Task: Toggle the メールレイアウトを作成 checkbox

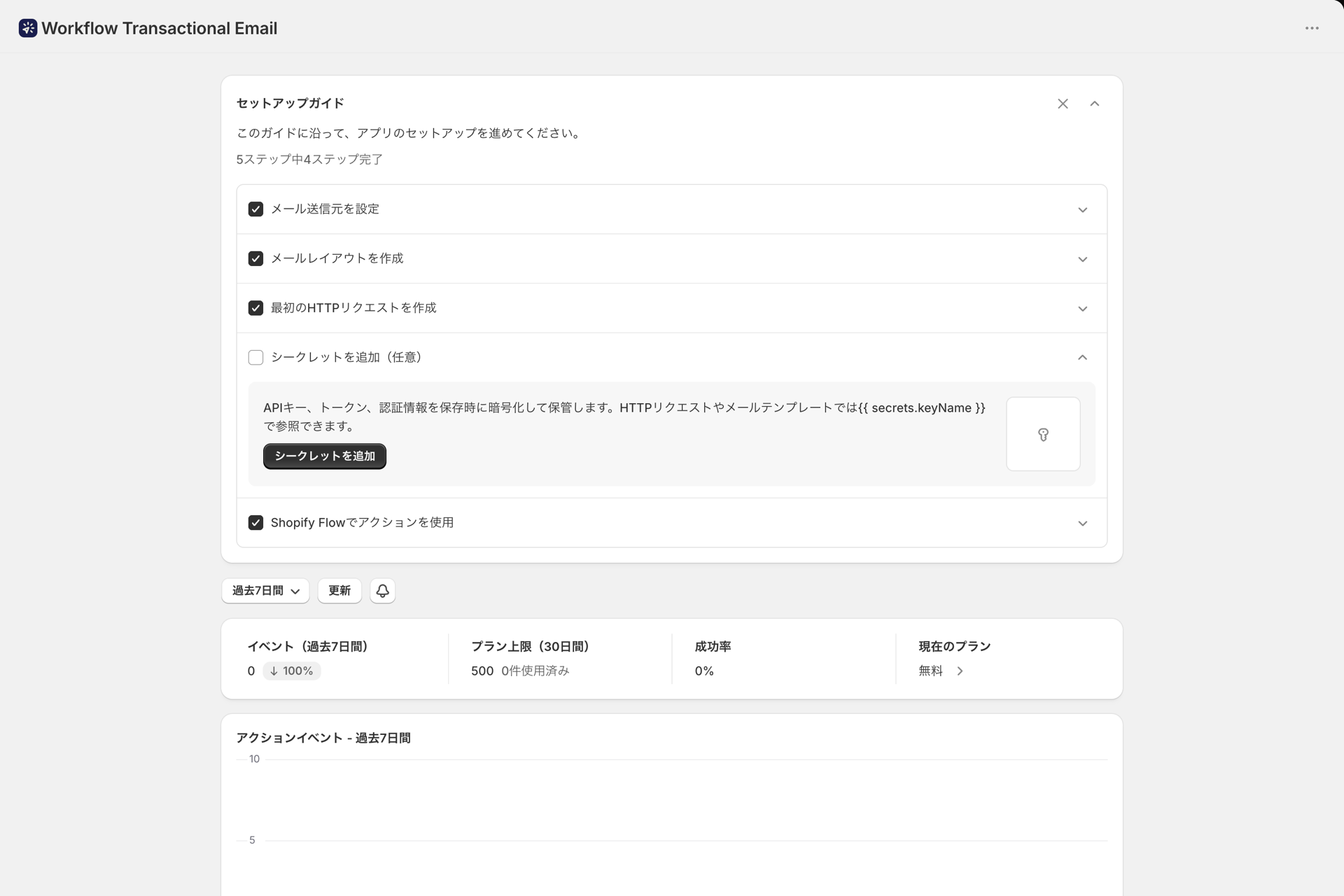Action: 255,259
